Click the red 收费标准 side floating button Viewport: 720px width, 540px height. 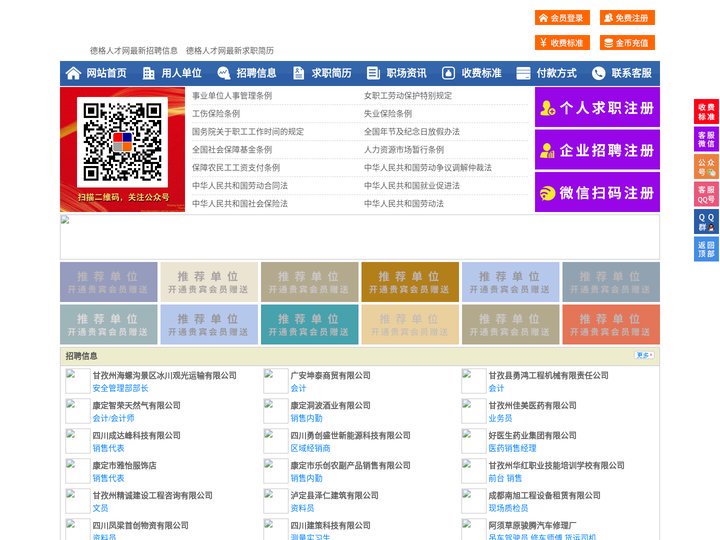(706, 112)
